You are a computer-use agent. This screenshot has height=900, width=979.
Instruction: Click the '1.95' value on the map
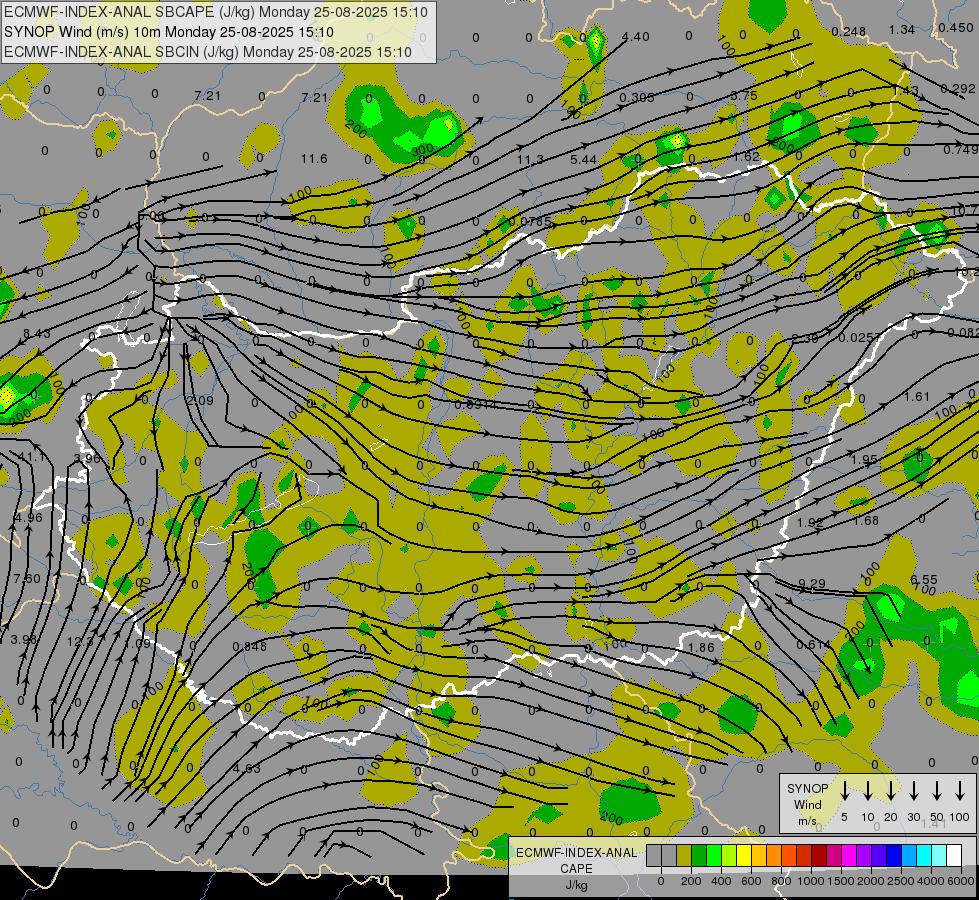pos(864,460)
